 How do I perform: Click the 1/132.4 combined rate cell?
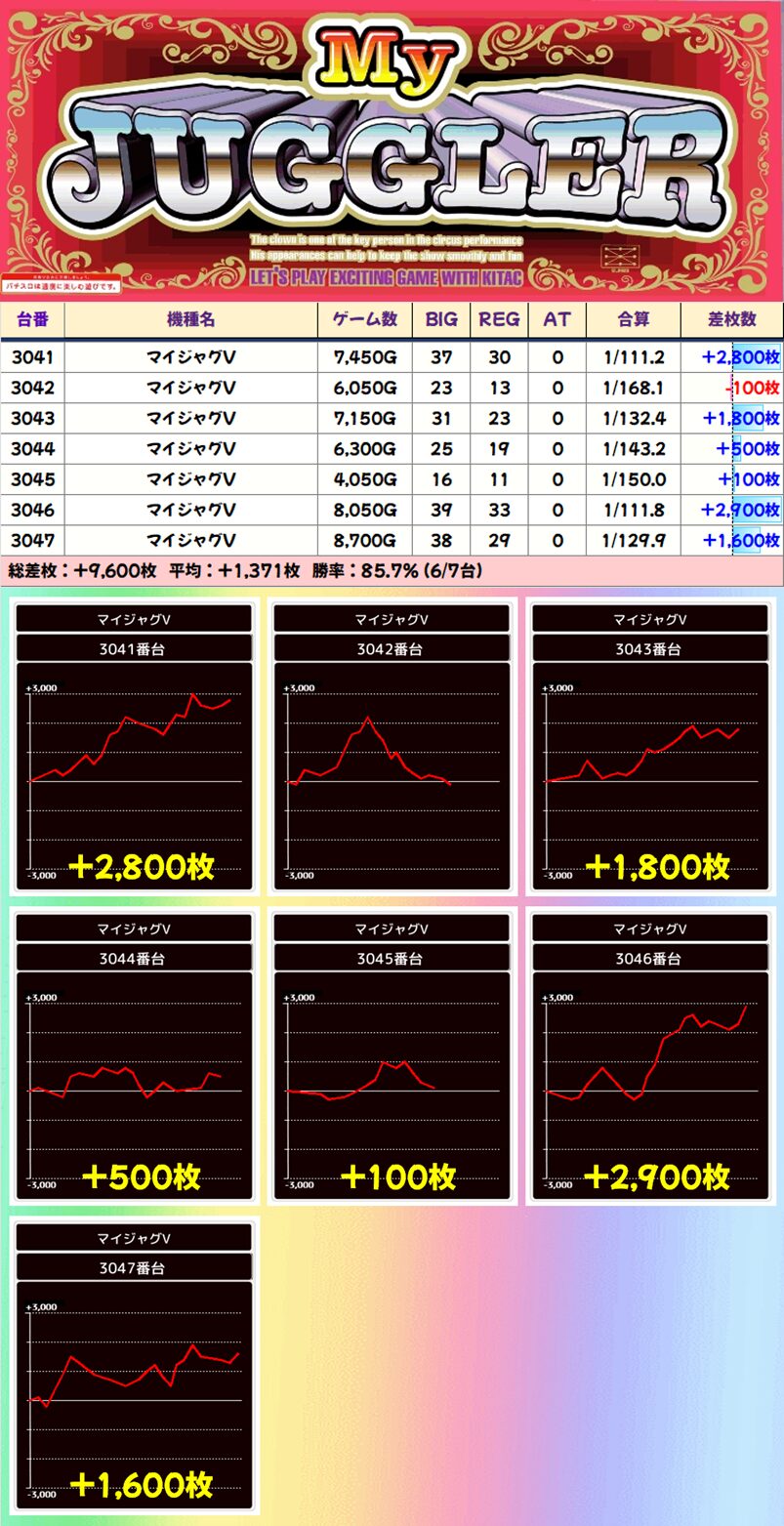[x=634, y=418]
